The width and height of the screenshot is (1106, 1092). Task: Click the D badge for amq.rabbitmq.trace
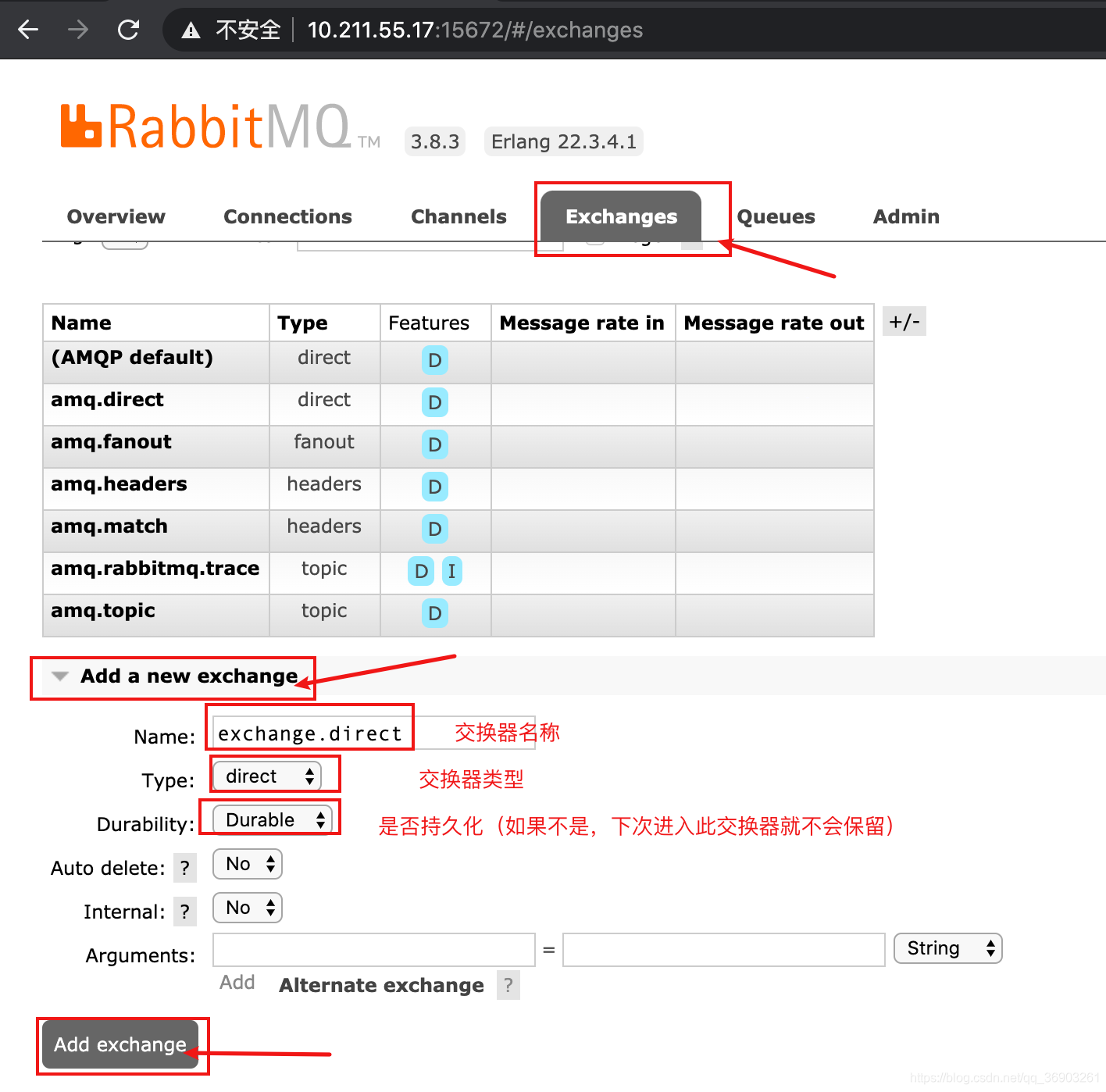[421, 571]
